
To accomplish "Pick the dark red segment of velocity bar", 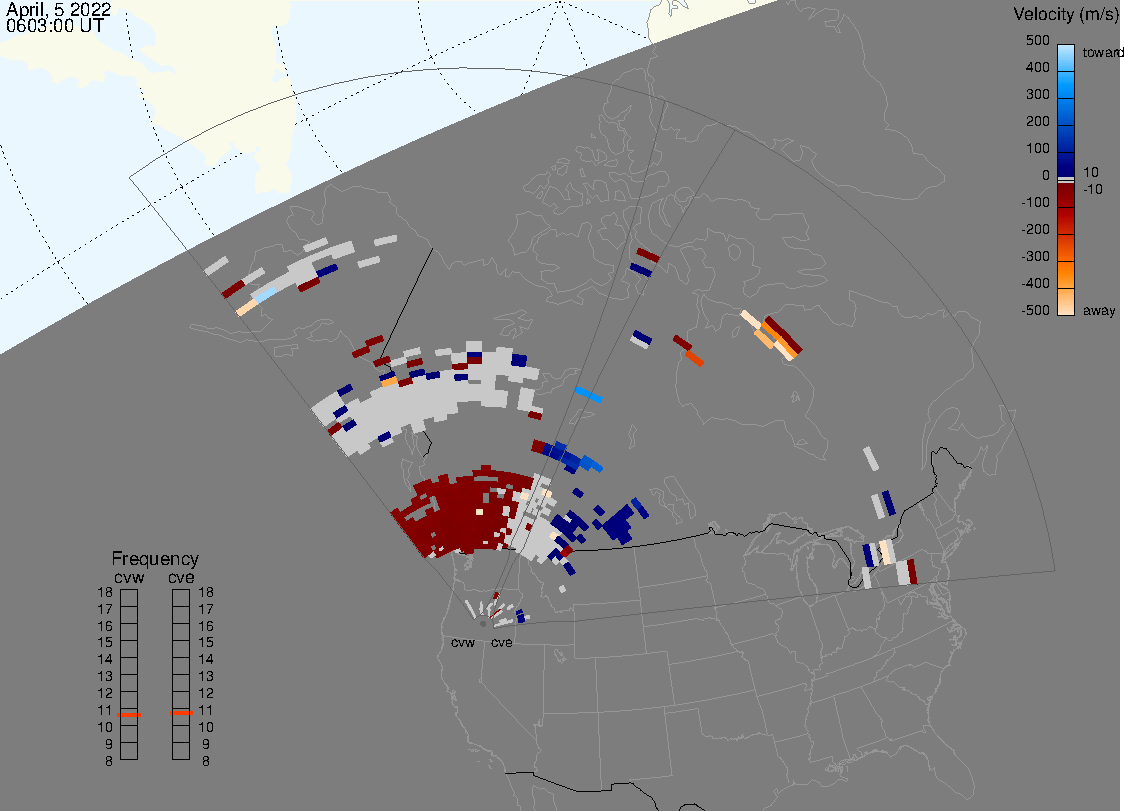I will 1066,194.
